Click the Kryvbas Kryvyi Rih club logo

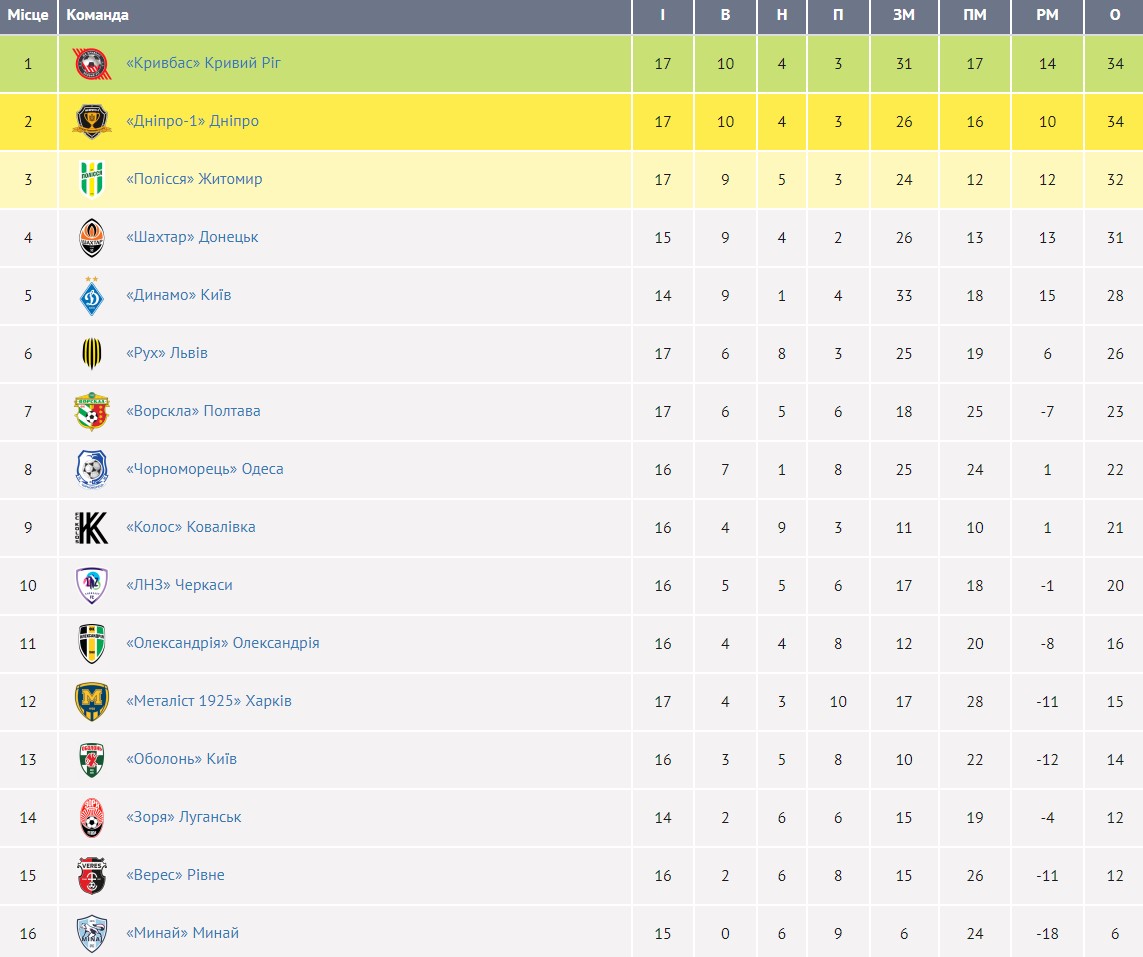click(x=92, y=64)
